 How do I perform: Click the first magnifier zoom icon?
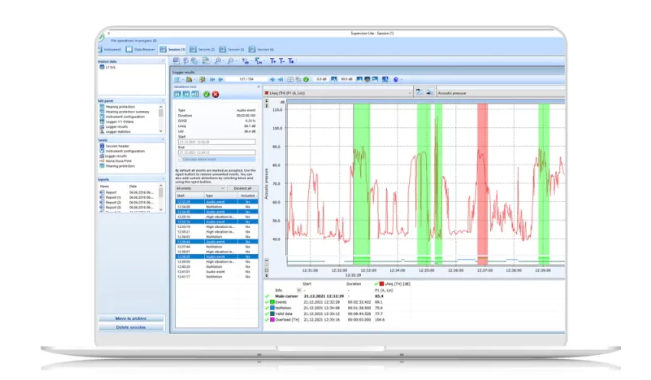(218, 61)
